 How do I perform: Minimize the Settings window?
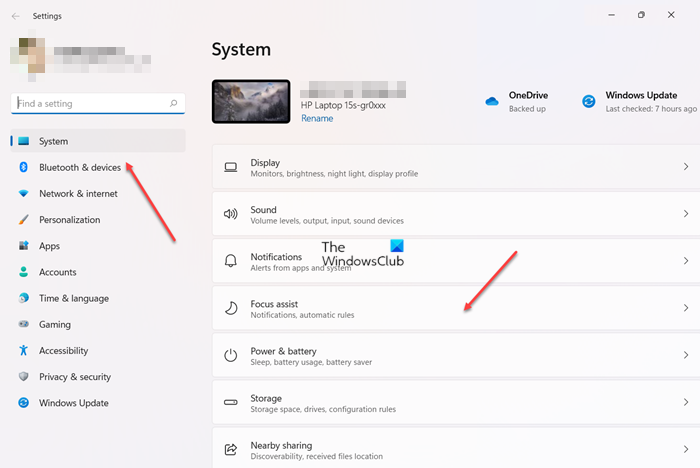coord(611,15)
